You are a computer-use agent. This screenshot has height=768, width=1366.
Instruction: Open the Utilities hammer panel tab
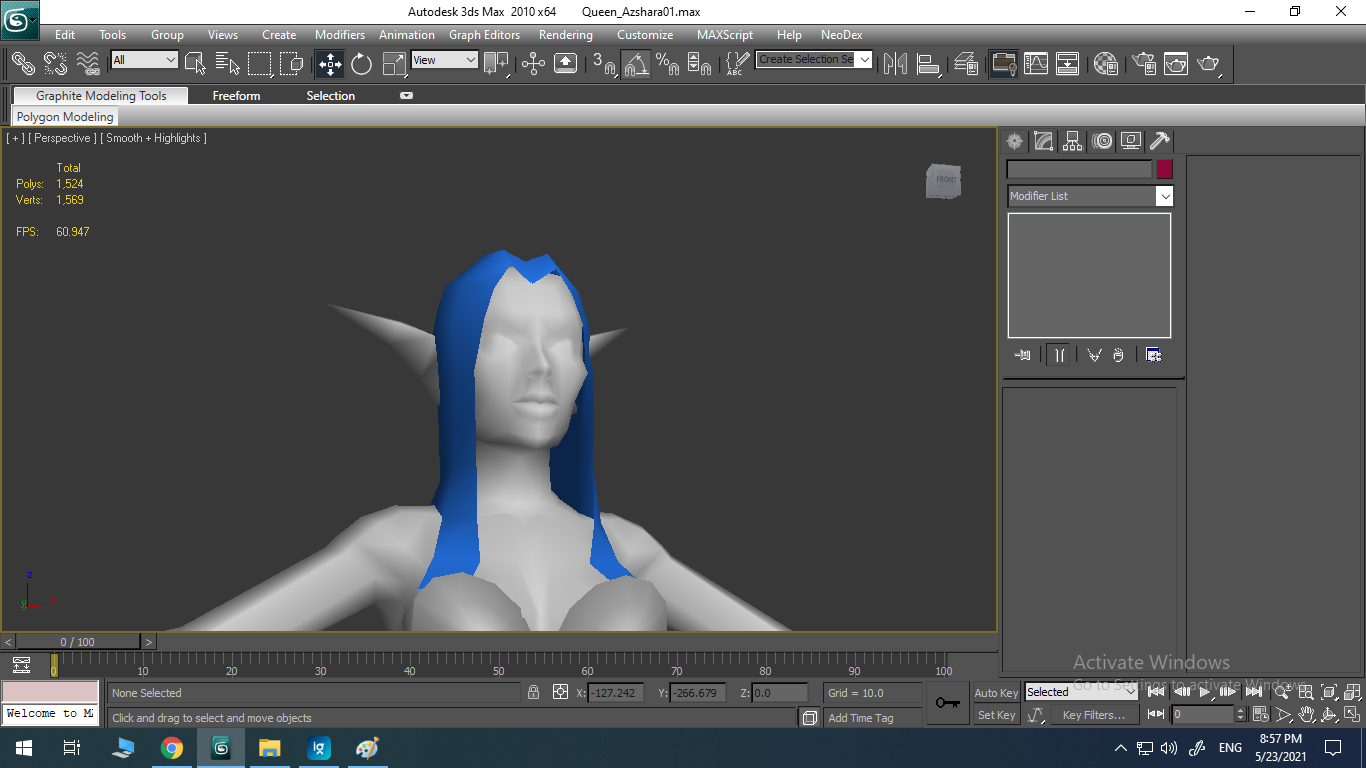(x=1160, y=141)
